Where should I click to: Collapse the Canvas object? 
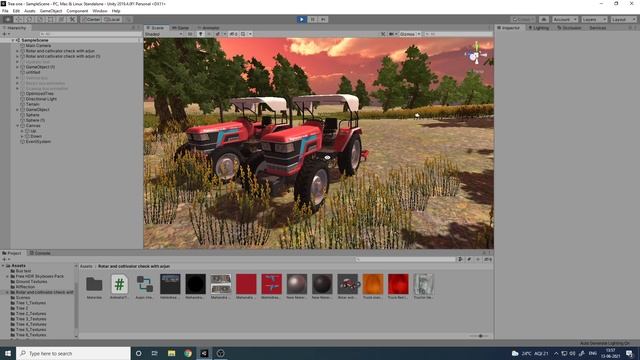point(18,126)
